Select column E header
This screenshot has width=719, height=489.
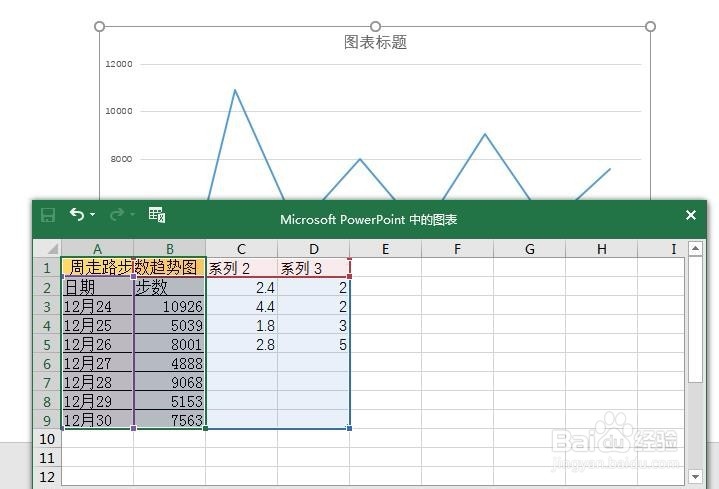pyautogui.click(x=386, y=249)
